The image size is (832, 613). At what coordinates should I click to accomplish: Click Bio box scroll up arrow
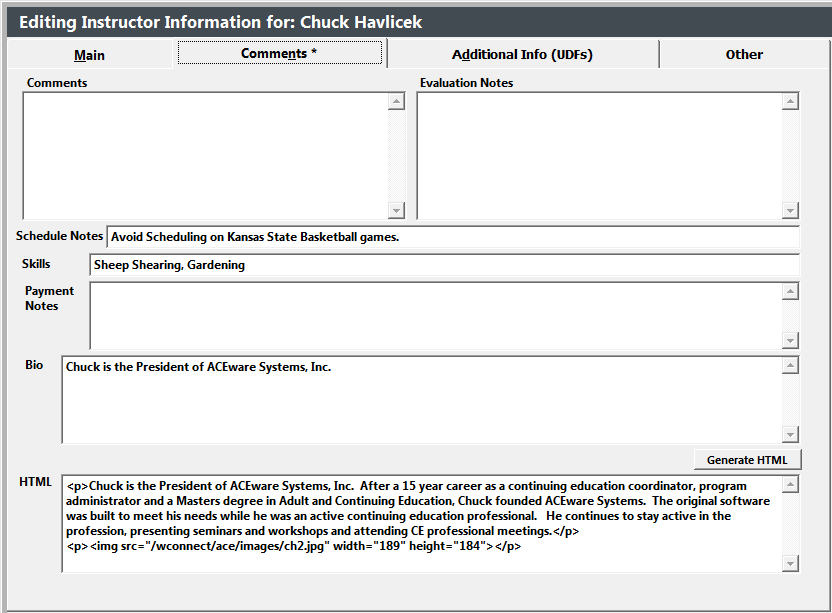[x=790, y=365]
